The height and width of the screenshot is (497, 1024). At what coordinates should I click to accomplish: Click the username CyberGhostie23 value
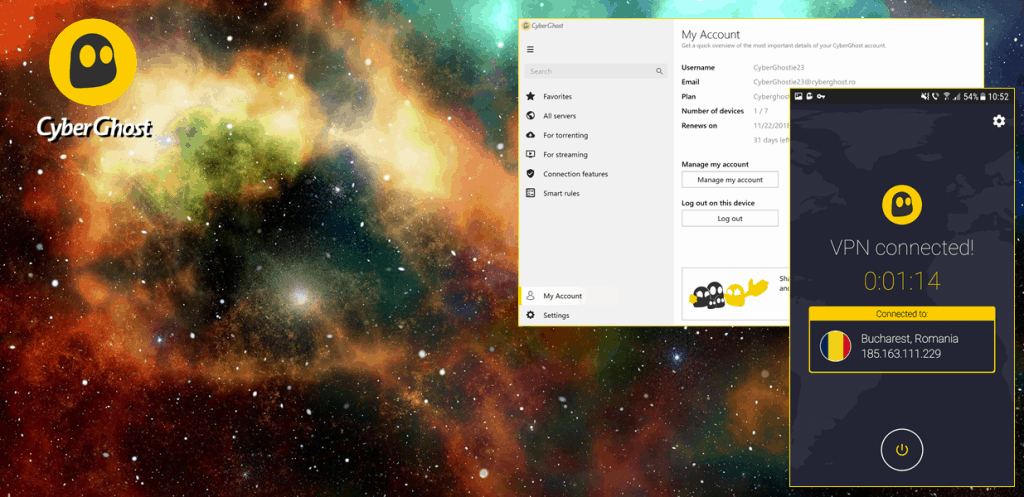click(x=780, y=68)
